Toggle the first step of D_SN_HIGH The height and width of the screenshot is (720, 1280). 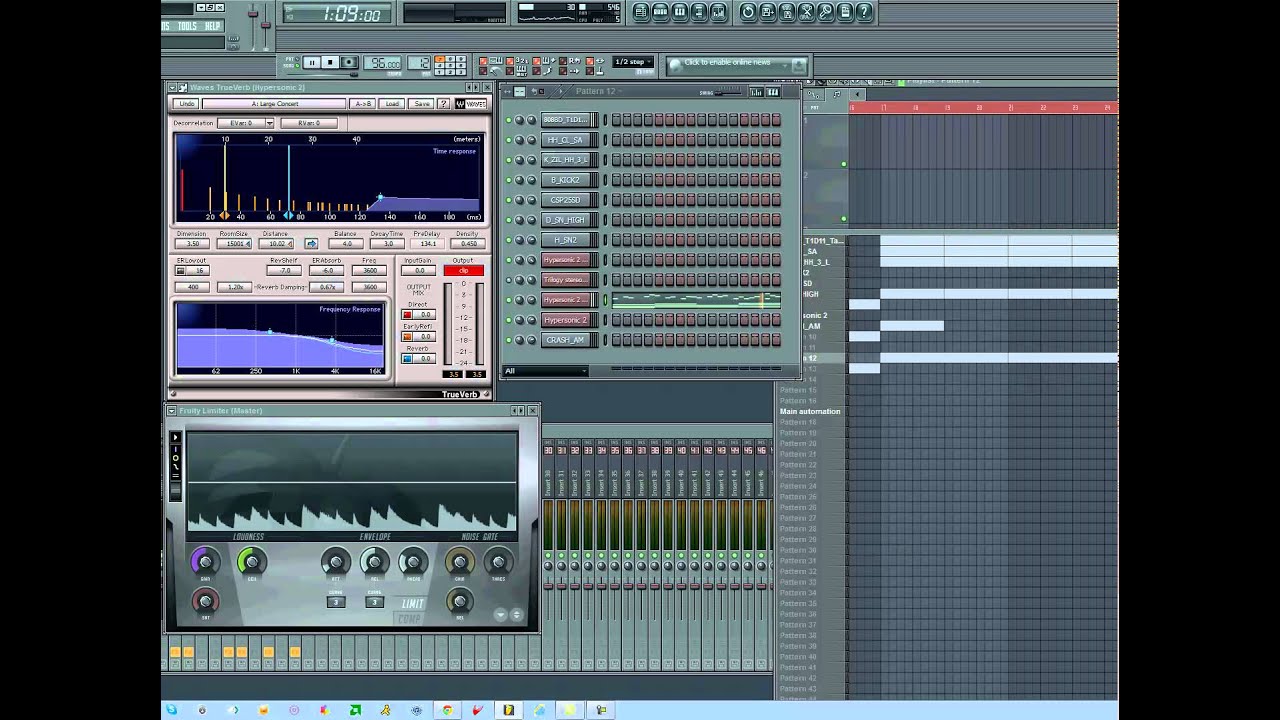(x=616, y=220)
